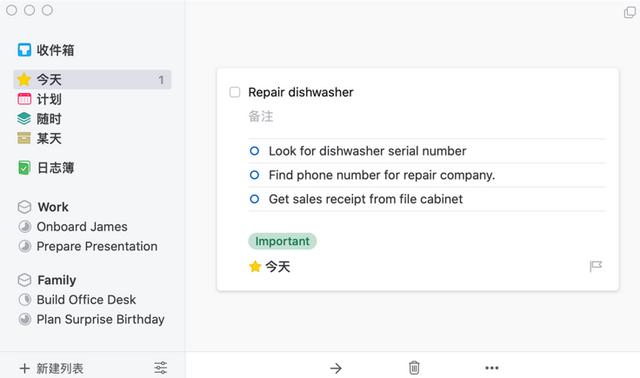Complete the Find phone number checklist item

coord(254,175)
